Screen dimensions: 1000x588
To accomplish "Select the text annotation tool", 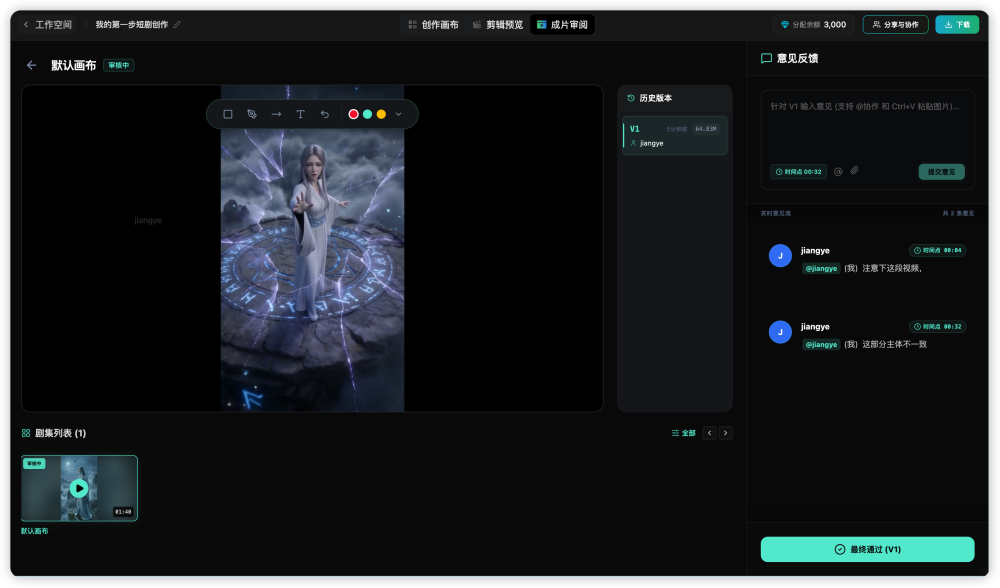I will click(300, 114).
